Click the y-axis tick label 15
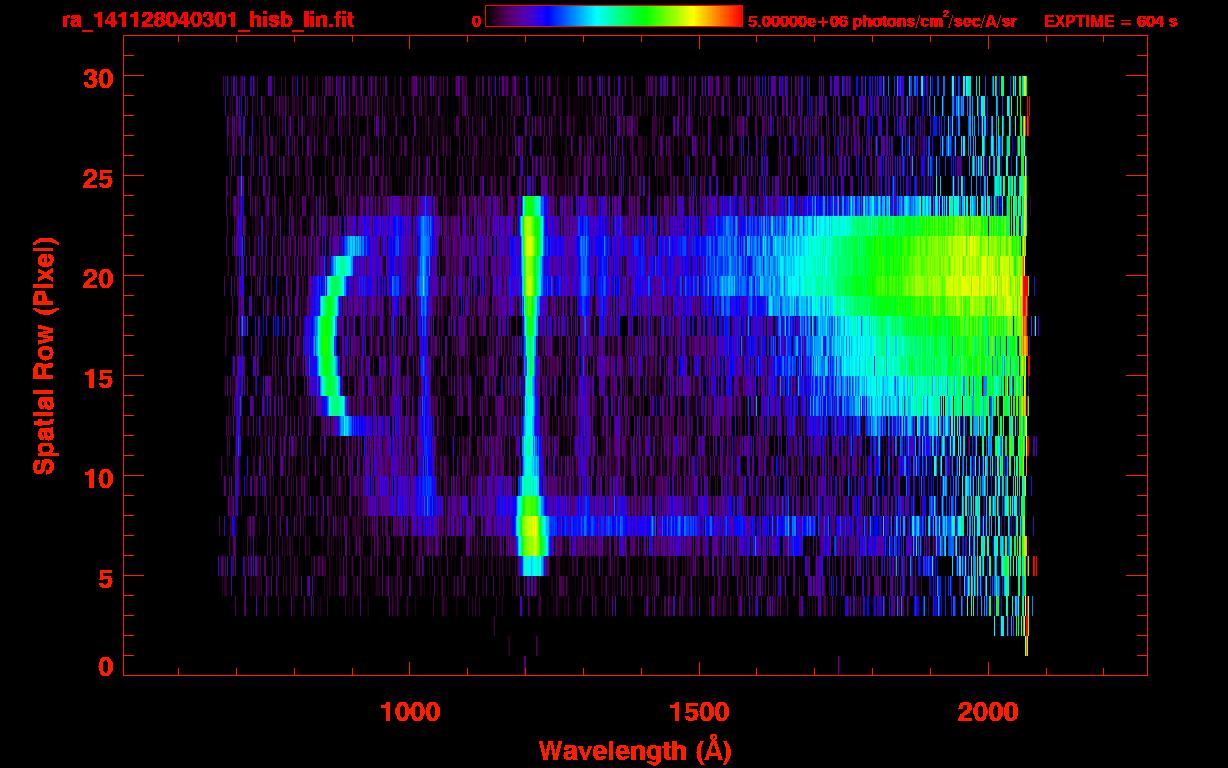Screen dimensions: 1228x768 pos(96,377)
